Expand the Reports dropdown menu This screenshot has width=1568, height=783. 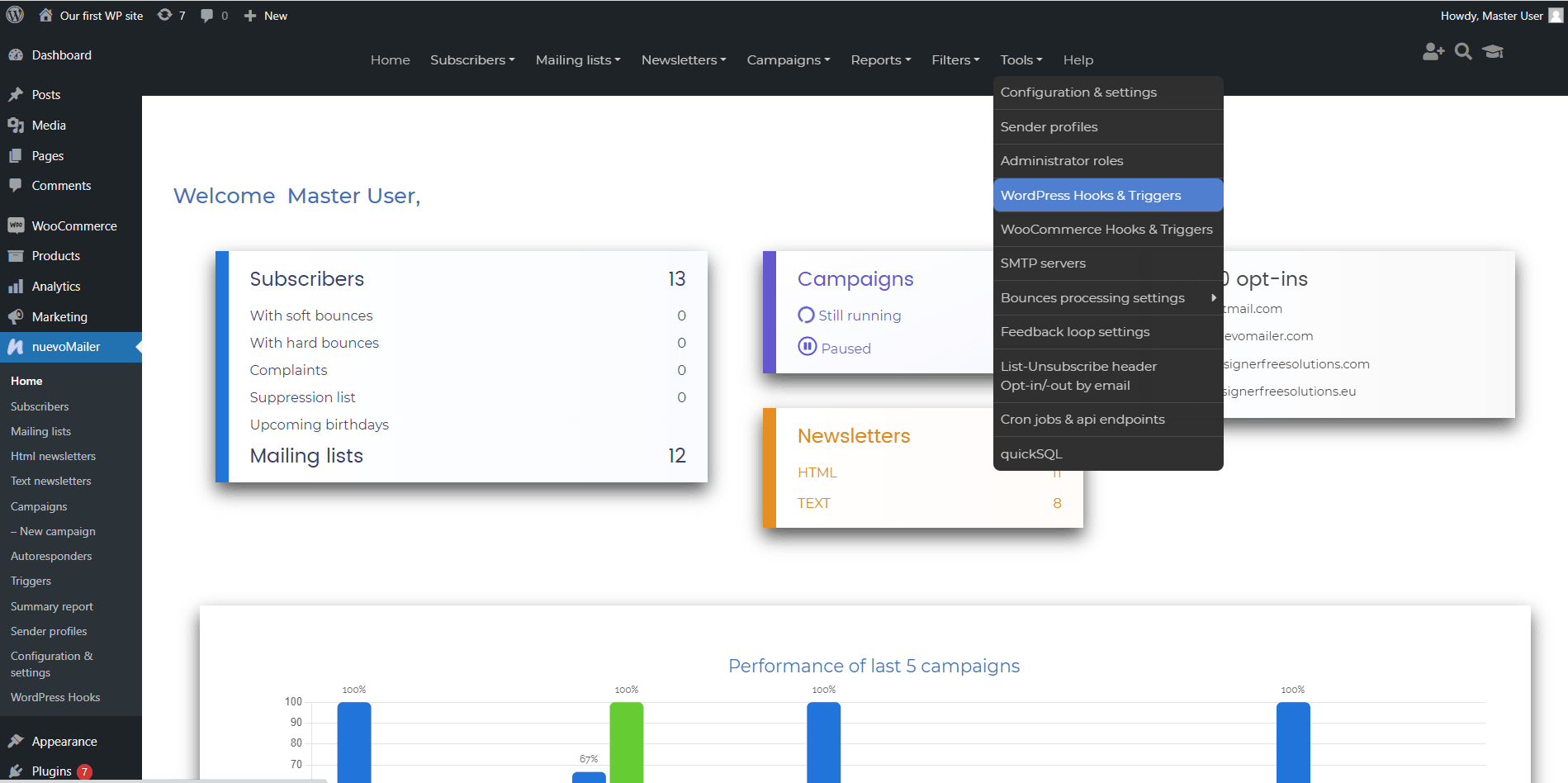pos(881,59)
